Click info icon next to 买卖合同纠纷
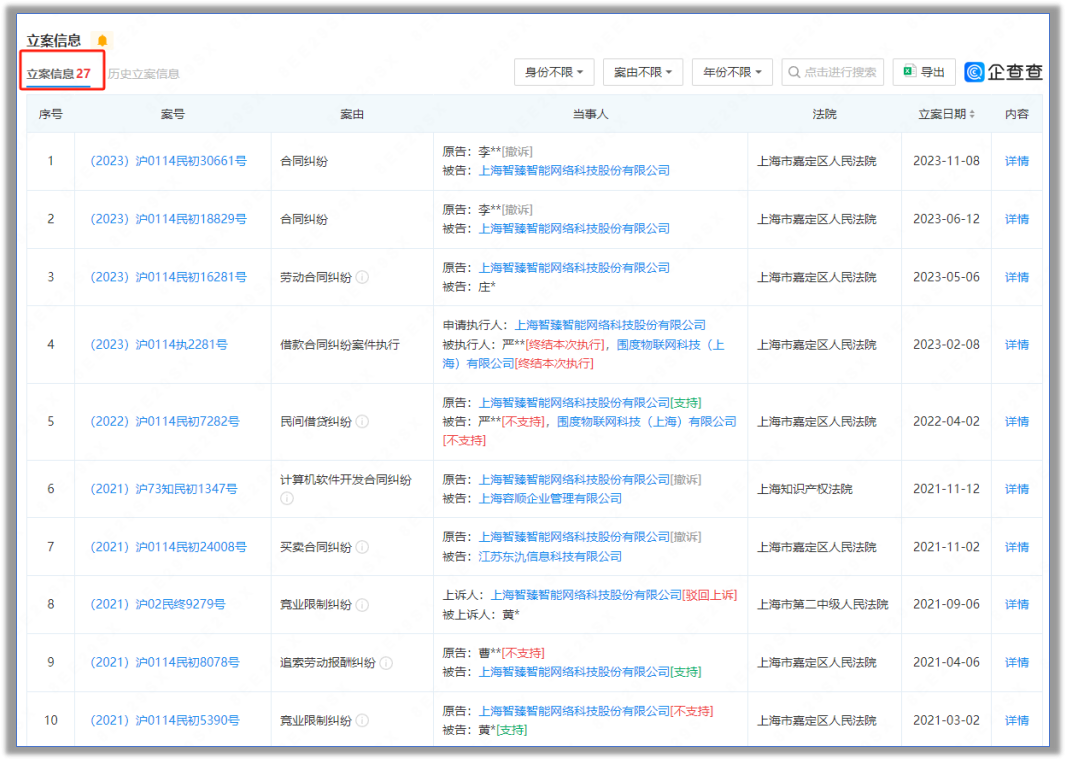The height and width of the screenshot is (760, 1066). 362,547
